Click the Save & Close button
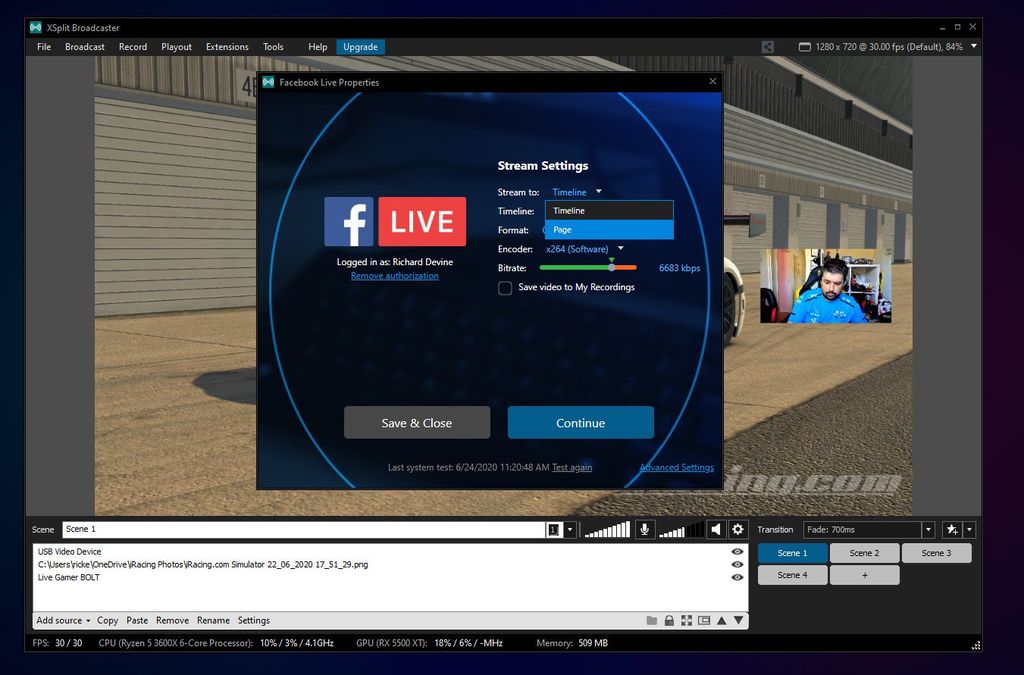The width and height of the screenshot is (1024, 675). click(x=417, y=422)
